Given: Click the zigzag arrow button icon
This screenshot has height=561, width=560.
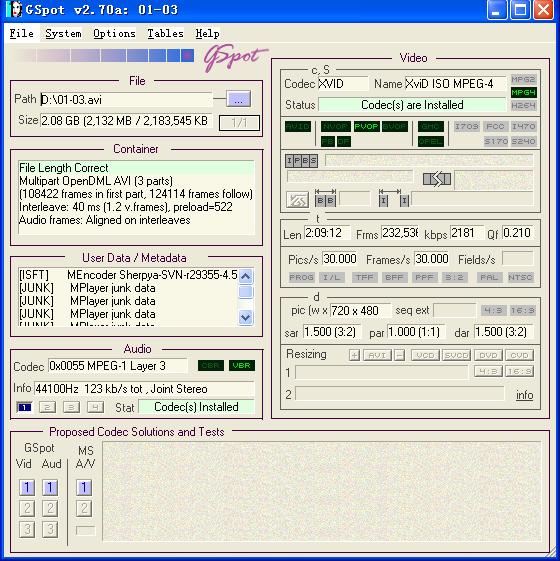Looking at the screenshot, I should coord(297,200).
